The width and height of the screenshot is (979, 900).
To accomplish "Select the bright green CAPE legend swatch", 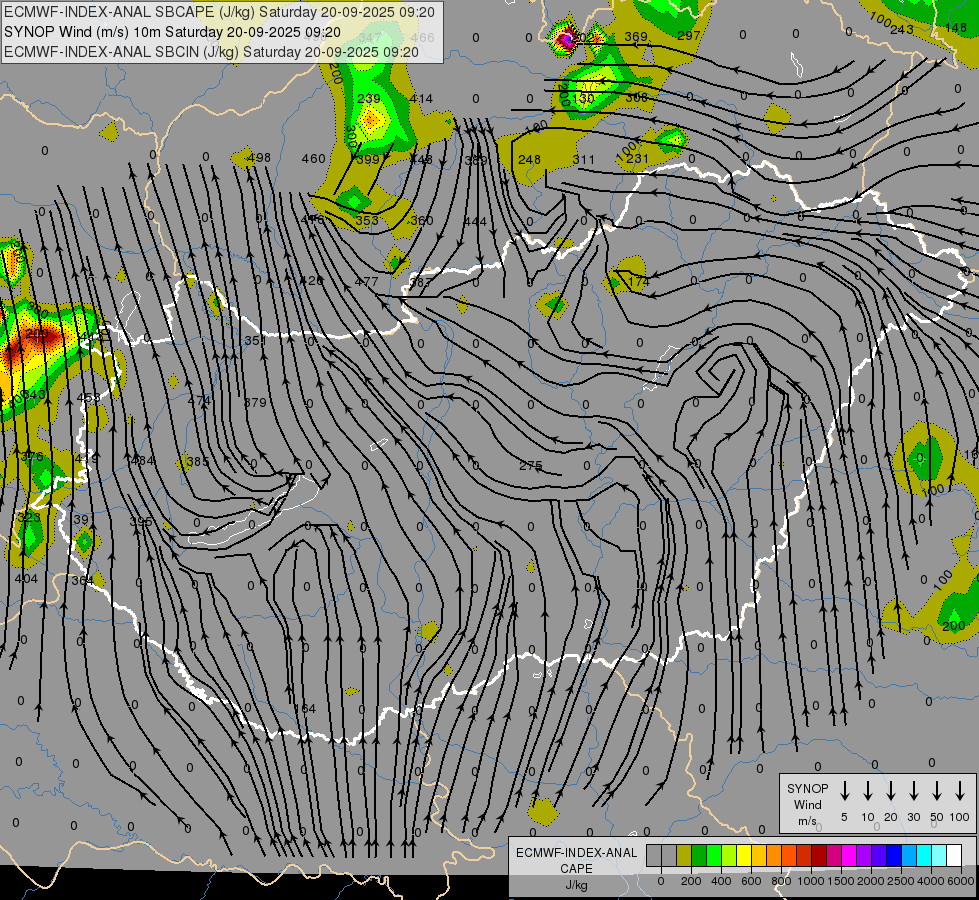I will (x=714, y=856).
